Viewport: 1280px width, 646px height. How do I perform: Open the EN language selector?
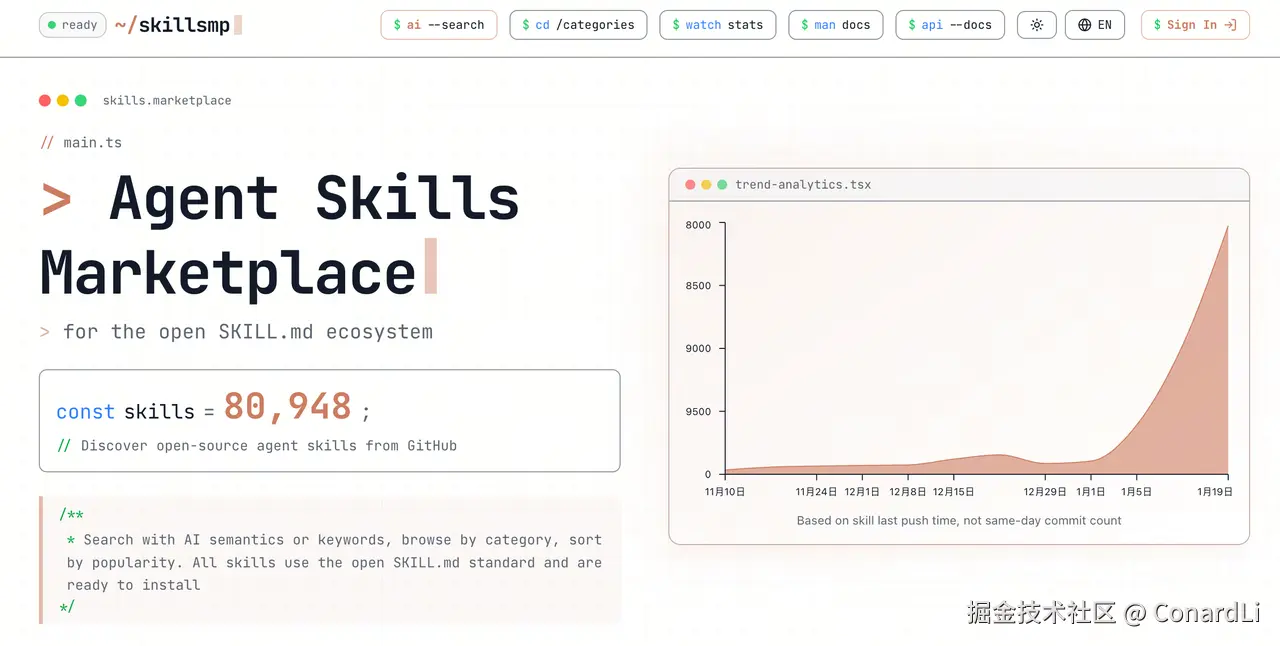pos(1095,24)
